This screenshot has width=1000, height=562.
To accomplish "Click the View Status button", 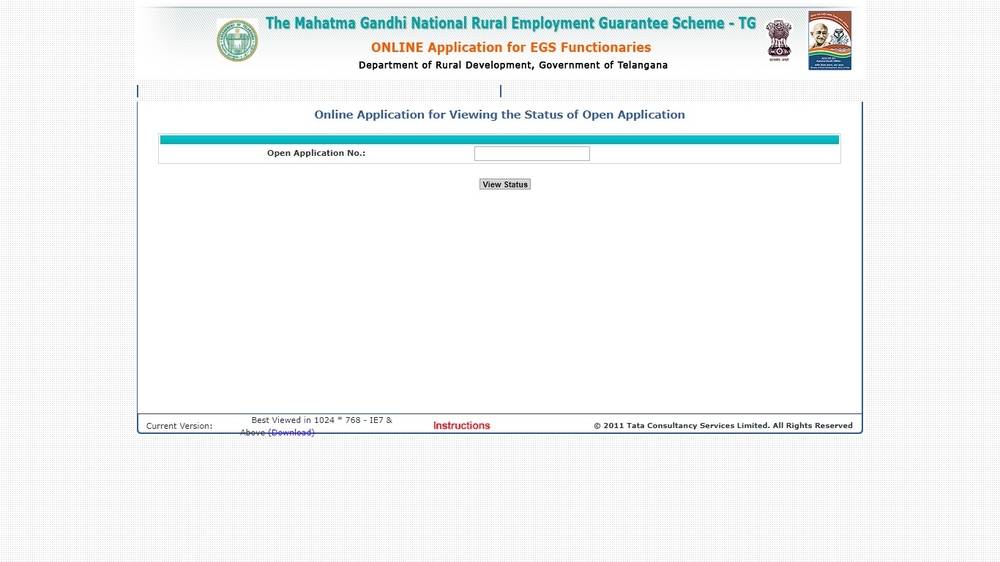I will [504, 184].
